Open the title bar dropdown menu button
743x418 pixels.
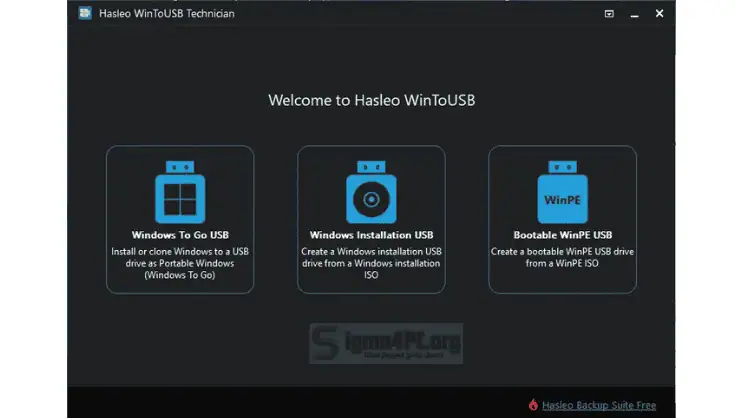pos(609,14)
